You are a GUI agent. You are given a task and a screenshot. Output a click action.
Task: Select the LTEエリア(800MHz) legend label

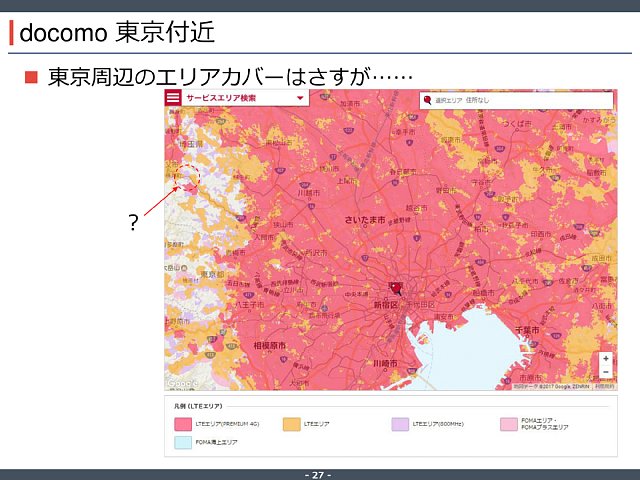pos(438,424)
